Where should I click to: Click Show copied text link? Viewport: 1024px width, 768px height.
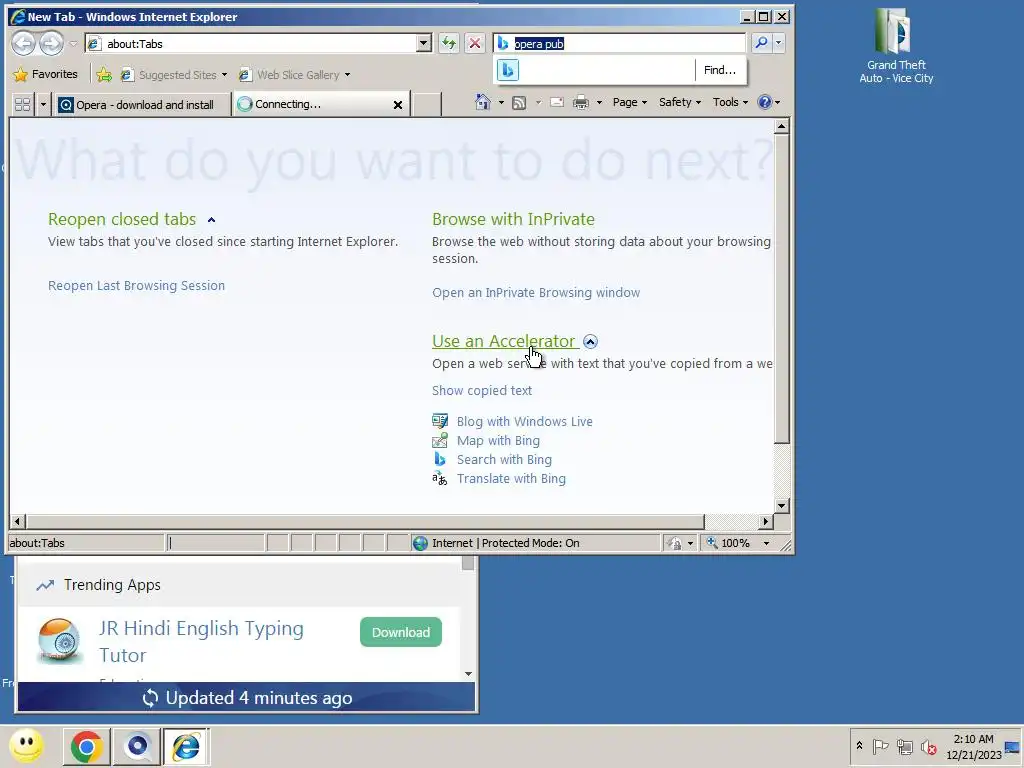point(481,391)
